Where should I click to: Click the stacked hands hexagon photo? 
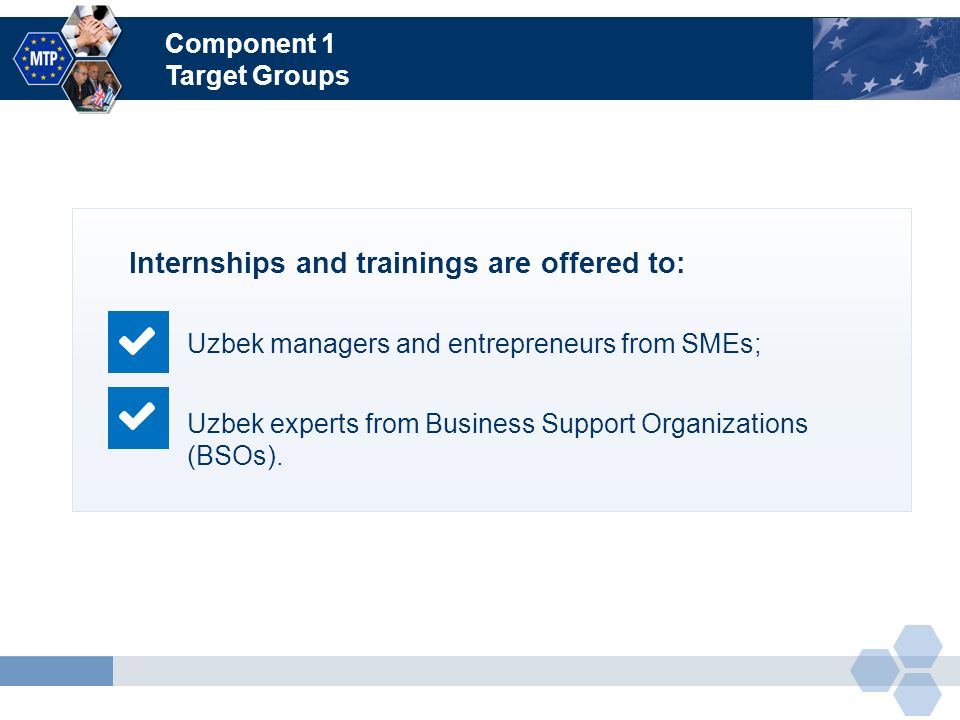tap(92, 31)
